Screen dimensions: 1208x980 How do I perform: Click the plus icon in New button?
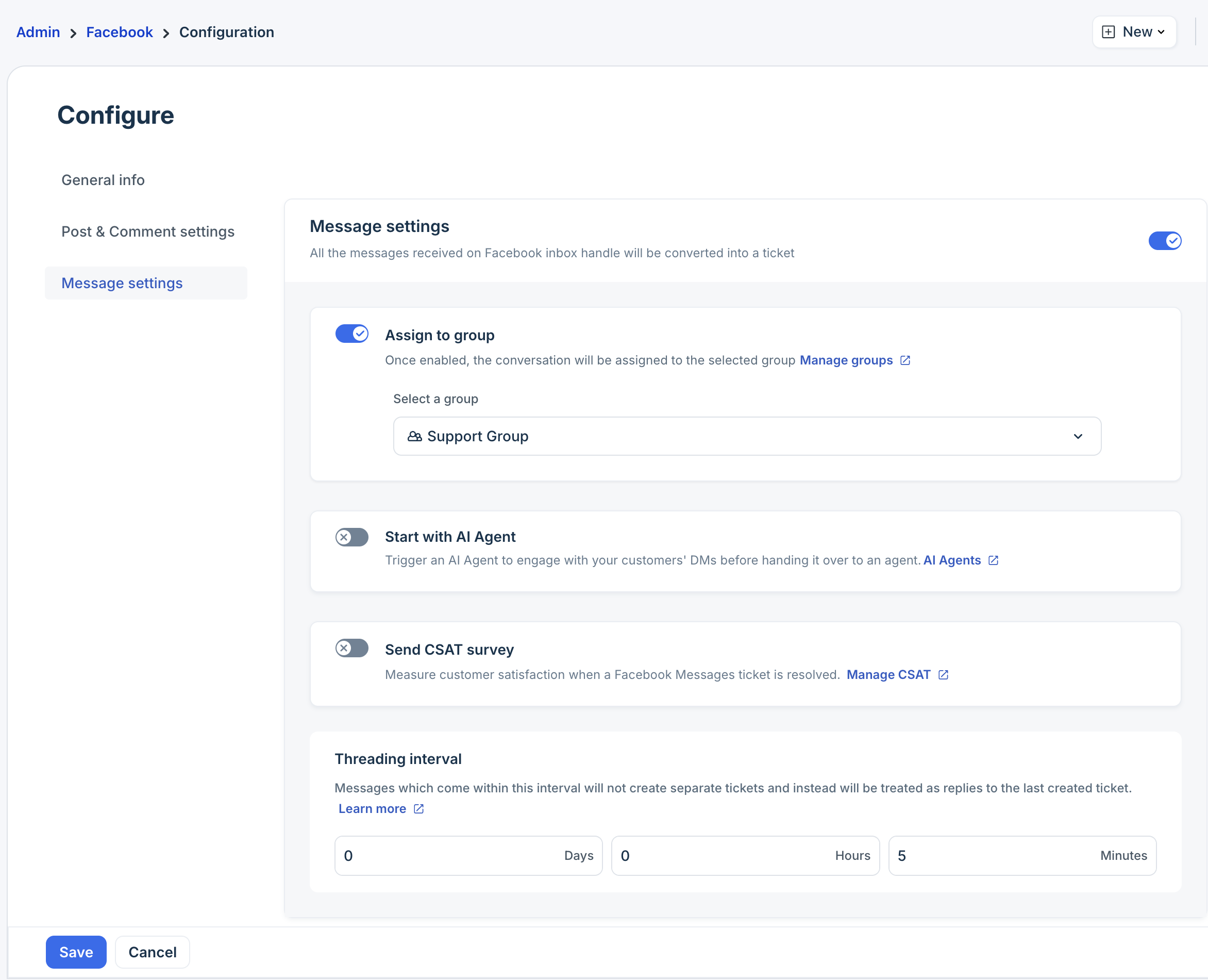pyautogui.click(x=1108, y=32)
